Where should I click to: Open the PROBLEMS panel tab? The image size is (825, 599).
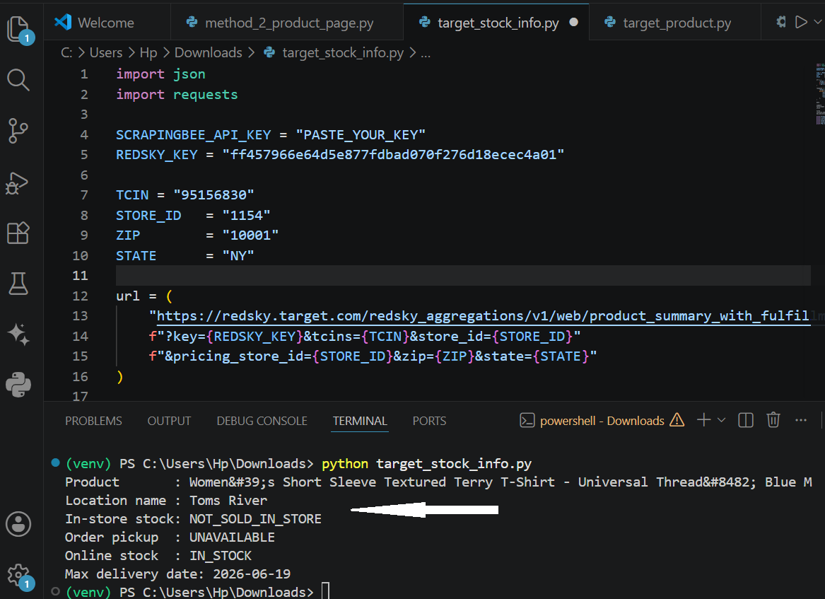coord(93,421)
